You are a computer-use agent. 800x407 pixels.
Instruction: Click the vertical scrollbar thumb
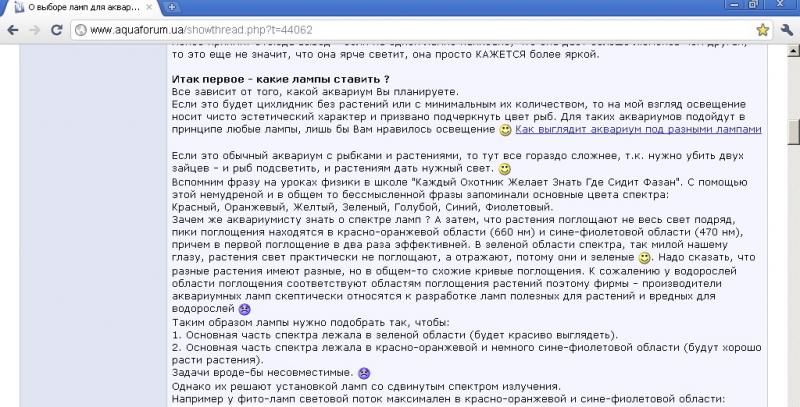(x=793, y=133)
